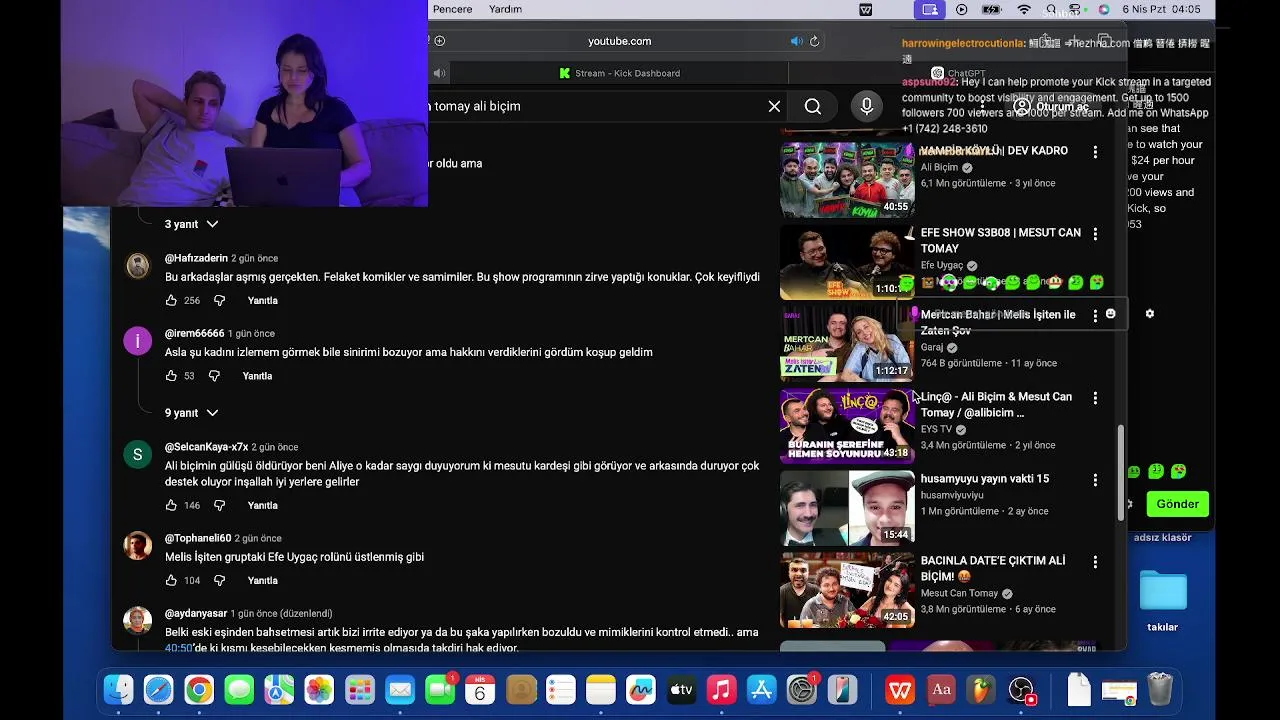The height and width of the screenshot is (720, 1280).
Task: Like the @Tophaneli60 comment
Action: [x=171, y=581]
